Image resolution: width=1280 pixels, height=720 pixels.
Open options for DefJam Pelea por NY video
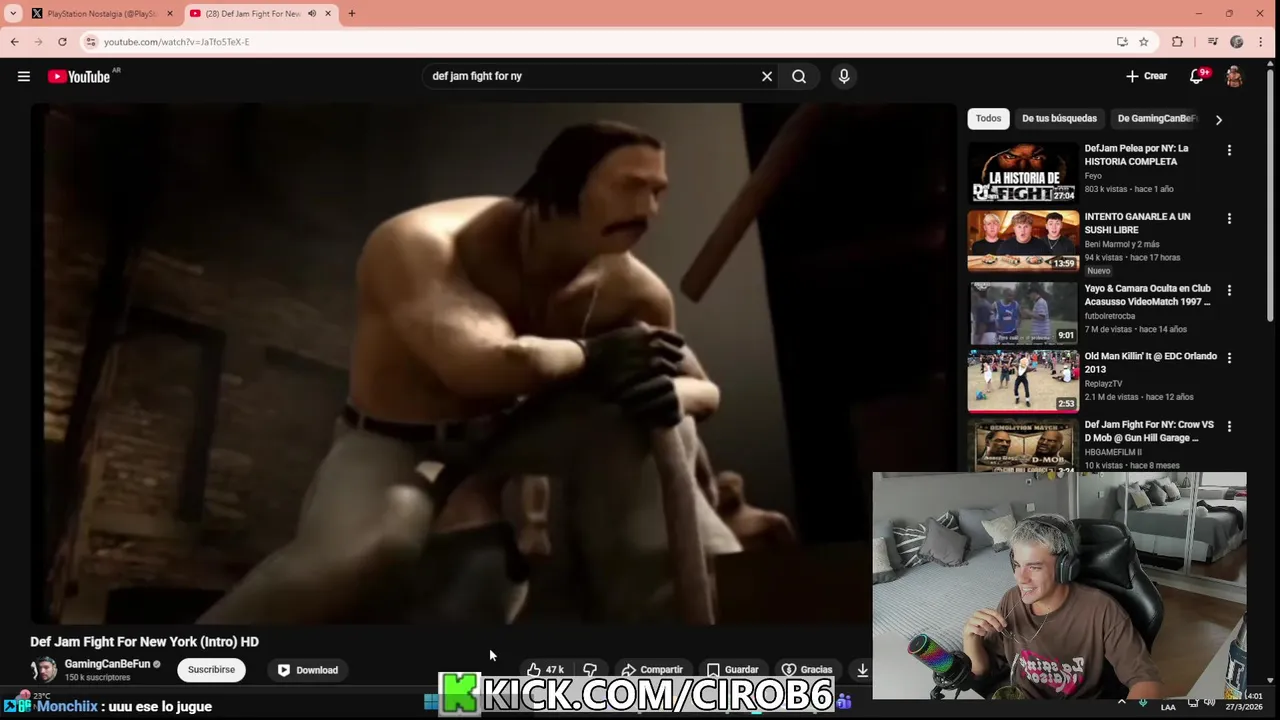1229,150
